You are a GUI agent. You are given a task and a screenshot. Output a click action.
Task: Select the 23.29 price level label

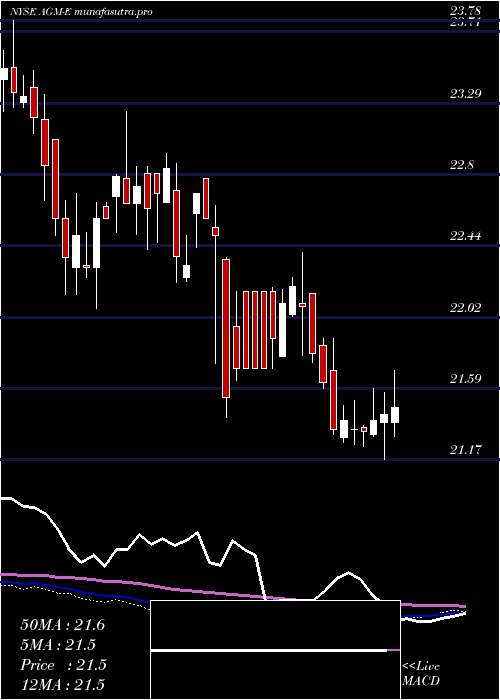click(465, 94)
